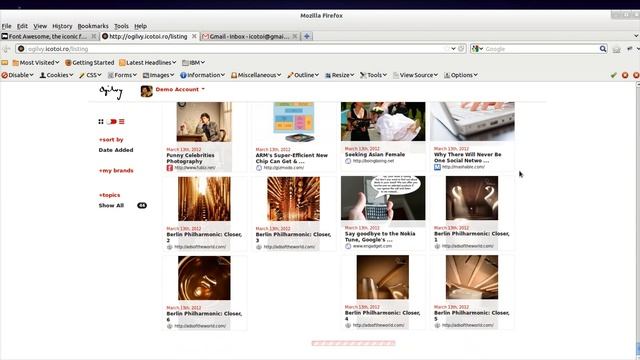The width and height of the screenshot is (640, 360).
Task: Open the Resize developer menu
Action: pos(340,75)
